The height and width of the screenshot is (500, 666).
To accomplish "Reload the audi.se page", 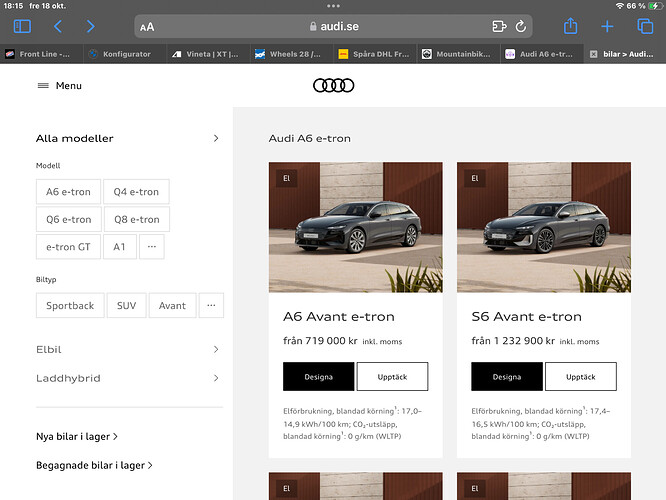I will [521, 26].
